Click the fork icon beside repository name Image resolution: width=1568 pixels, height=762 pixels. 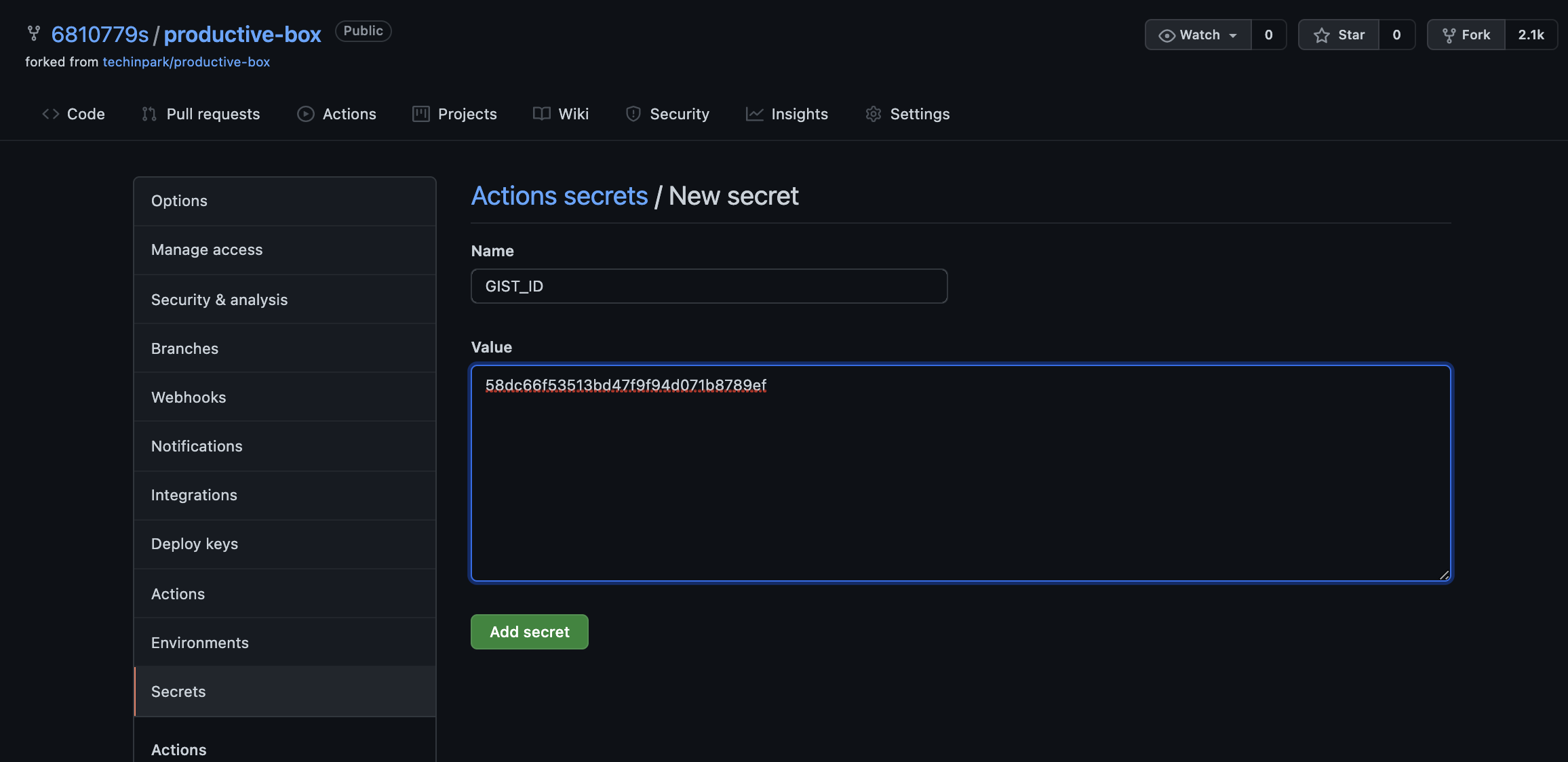click(x=33, y=34)
